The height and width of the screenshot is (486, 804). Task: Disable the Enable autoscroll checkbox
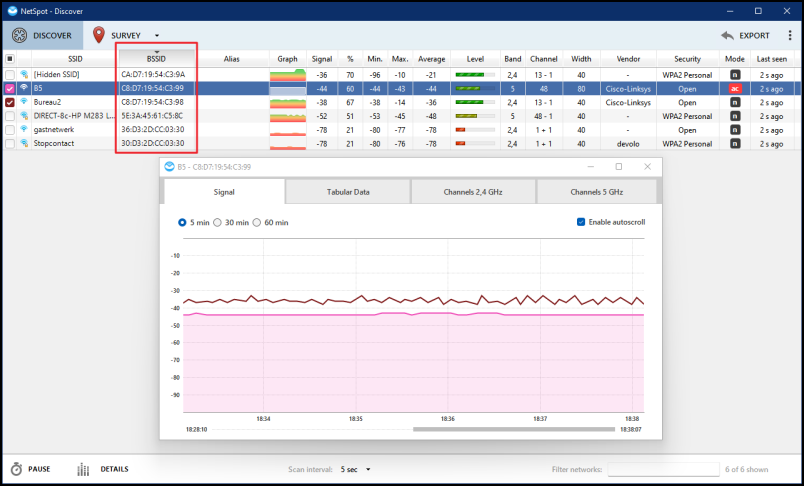581,222
